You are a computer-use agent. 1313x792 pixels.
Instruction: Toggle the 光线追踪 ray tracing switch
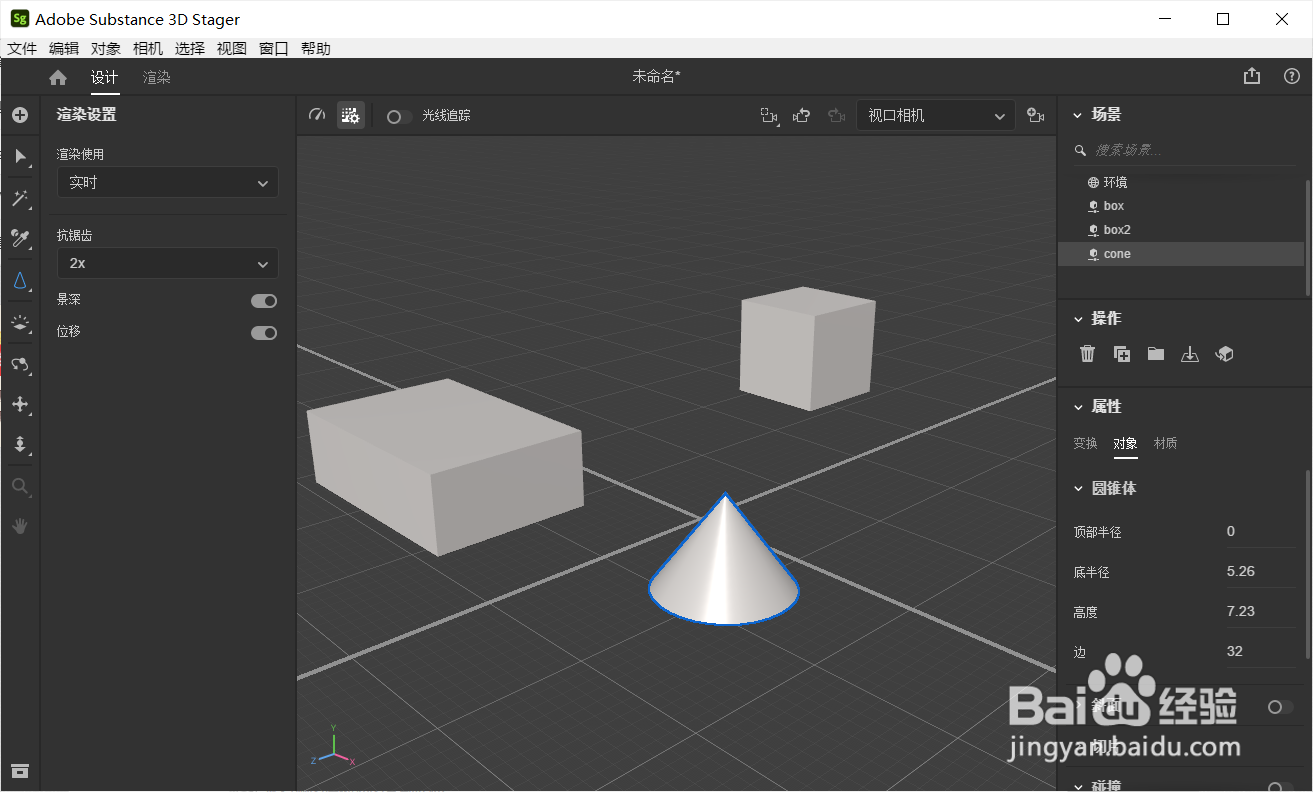click(x=399, y=116)
